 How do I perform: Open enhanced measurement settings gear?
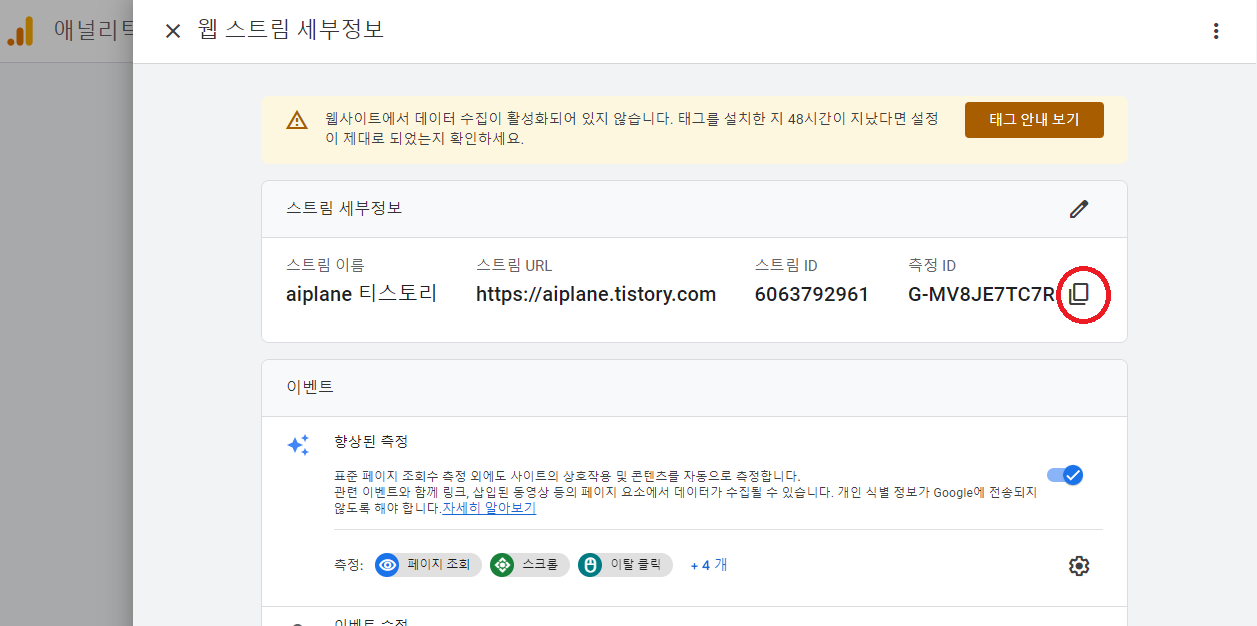pyautogui.click(x=1078, y=566)
